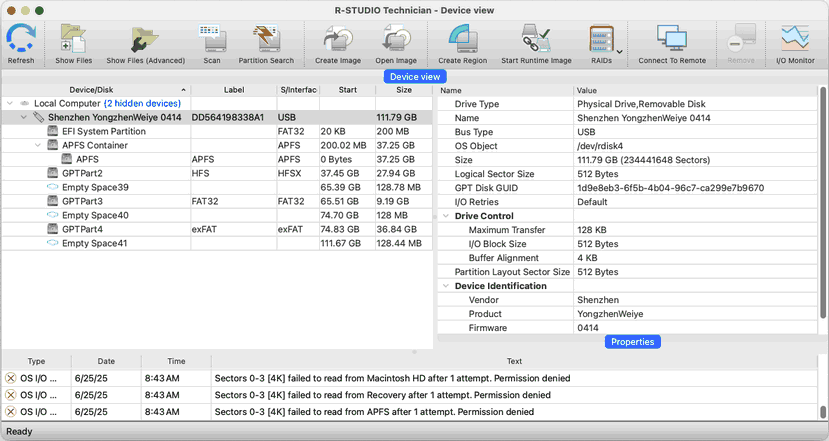The height and width of the screenshot is (441, 829).
Task: Switch to the Device view tab
Action: [x=415, y=77]
